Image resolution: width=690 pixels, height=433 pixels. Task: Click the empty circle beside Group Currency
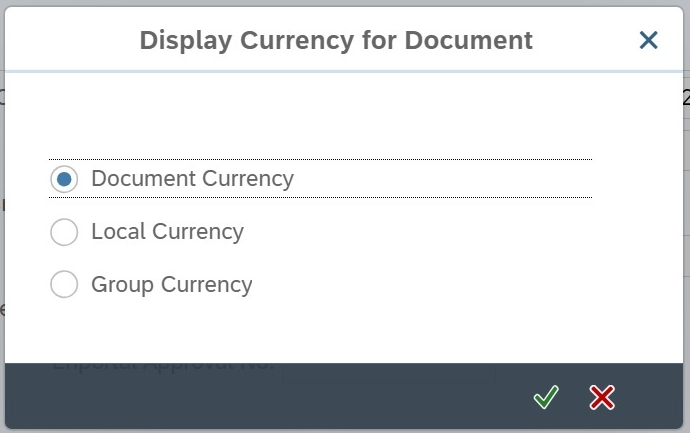(x=64, y=285)
